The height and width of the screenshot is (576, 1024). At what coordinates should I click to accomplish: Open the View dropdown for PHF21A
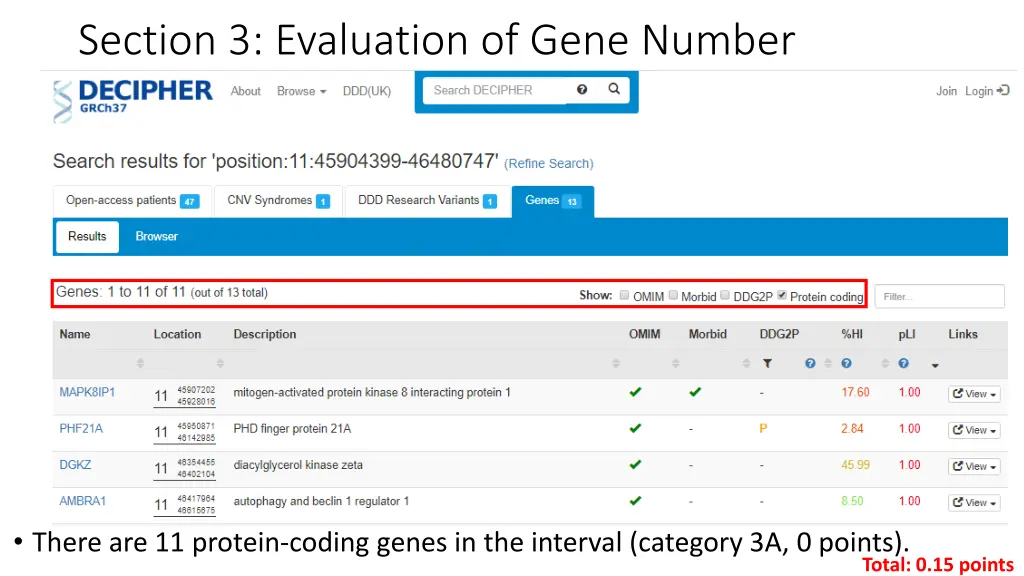pyautogui.click(x=974, y=430)
